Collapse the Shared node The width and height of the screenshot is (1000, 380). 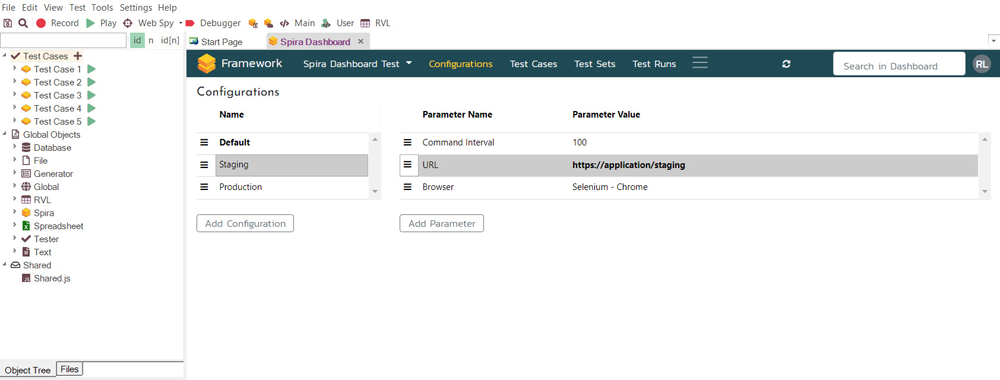(x=5, y=265)
